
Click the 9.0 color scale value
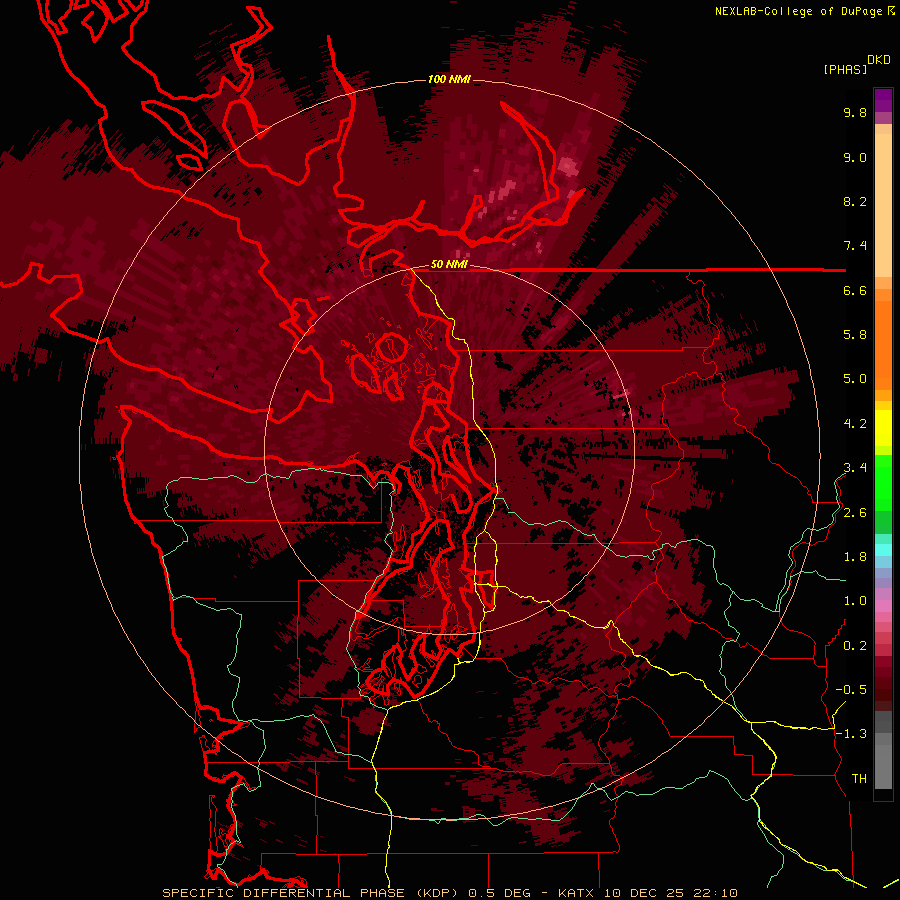(855, 157)
